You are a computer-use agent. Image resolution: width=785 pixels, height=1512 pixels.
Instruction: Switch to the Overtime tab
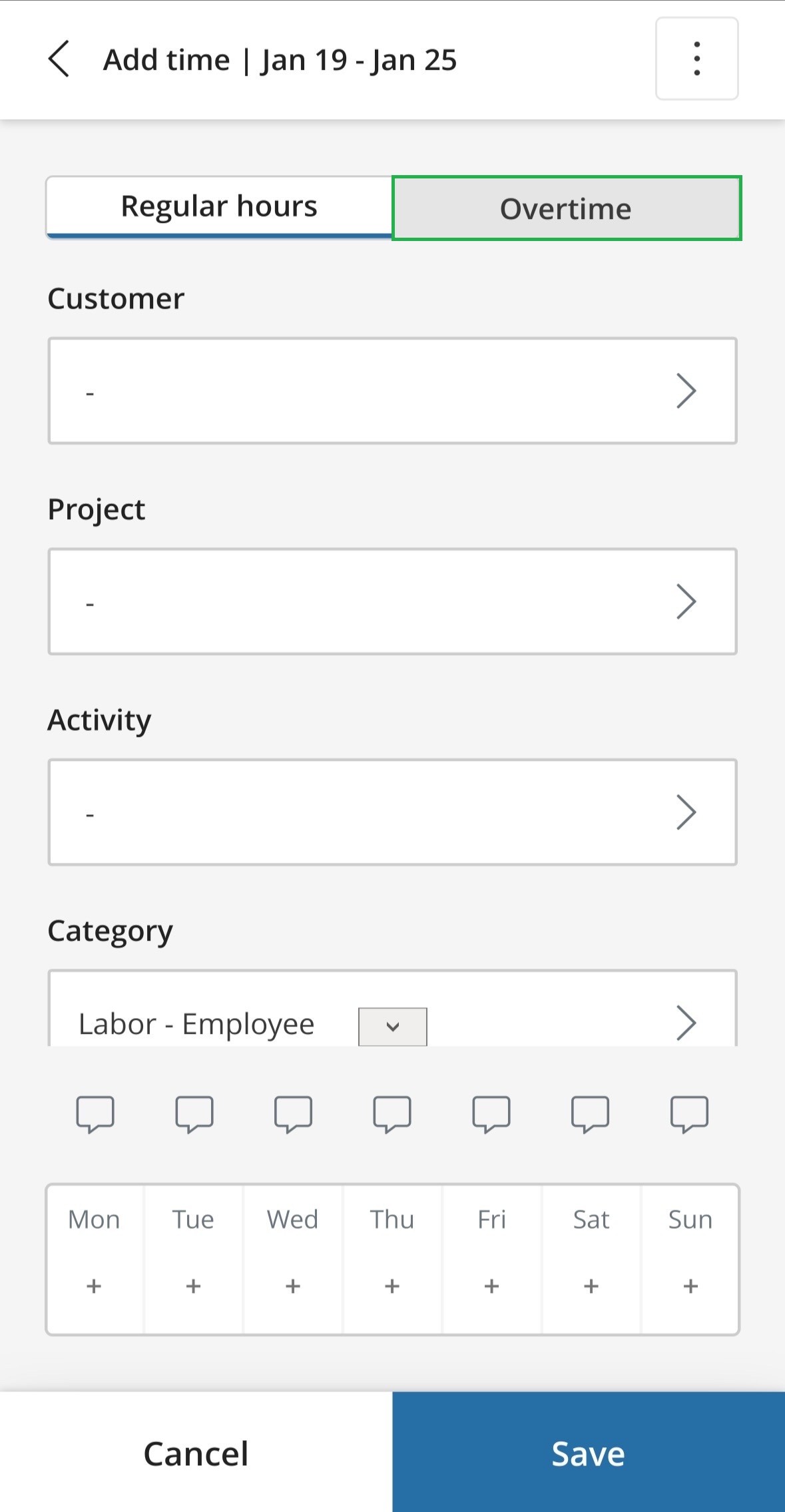(x=567, y=208)
